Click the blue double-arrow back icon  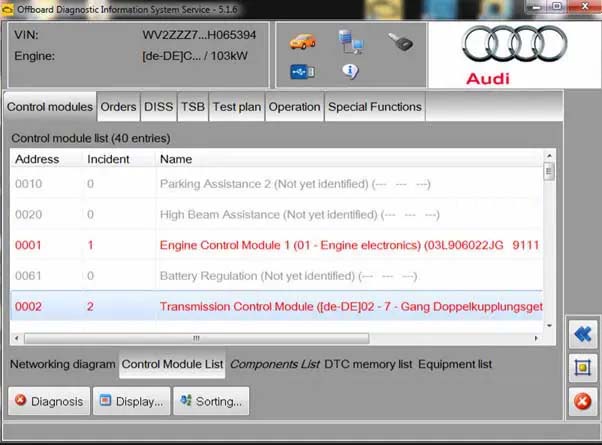[583, 334]
